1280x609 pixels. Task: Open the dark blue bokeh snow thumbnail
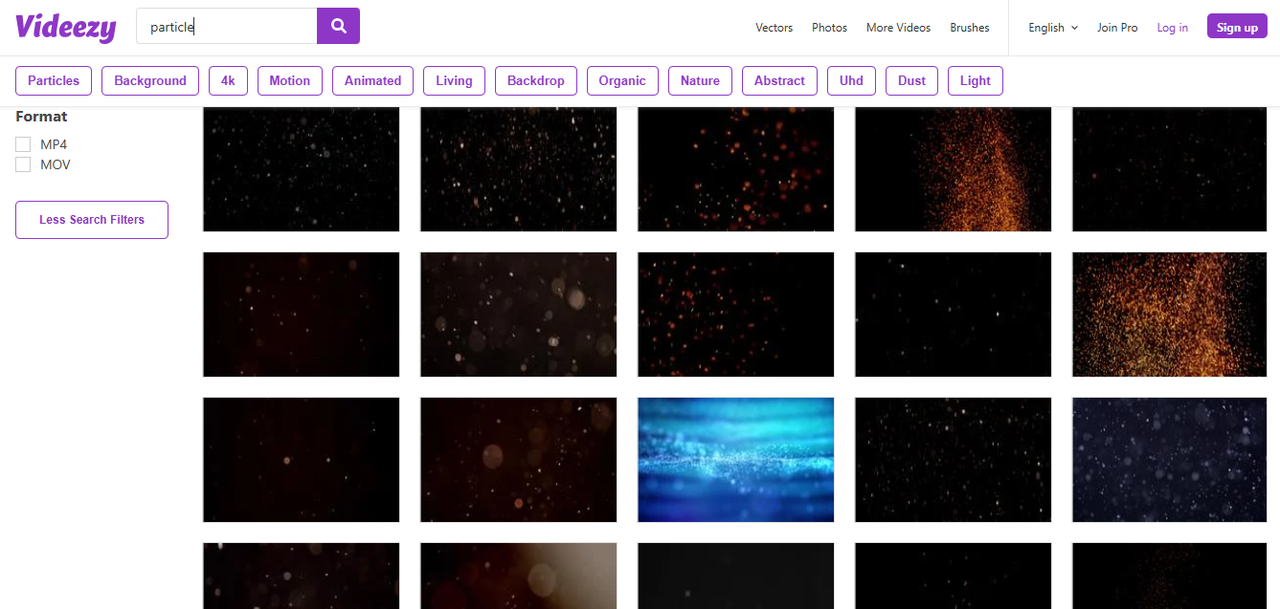point(1171,460)
